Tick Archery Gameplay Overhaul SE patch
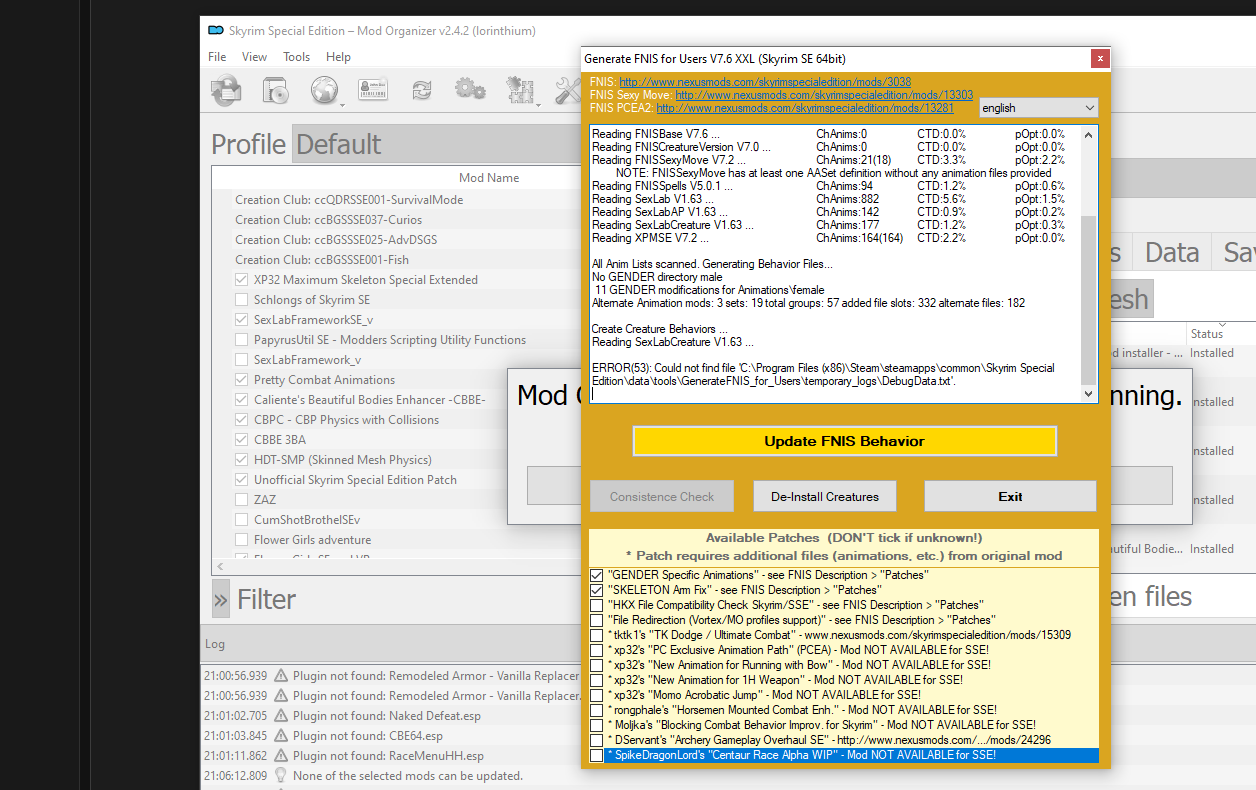 click(x=597, y=740)
